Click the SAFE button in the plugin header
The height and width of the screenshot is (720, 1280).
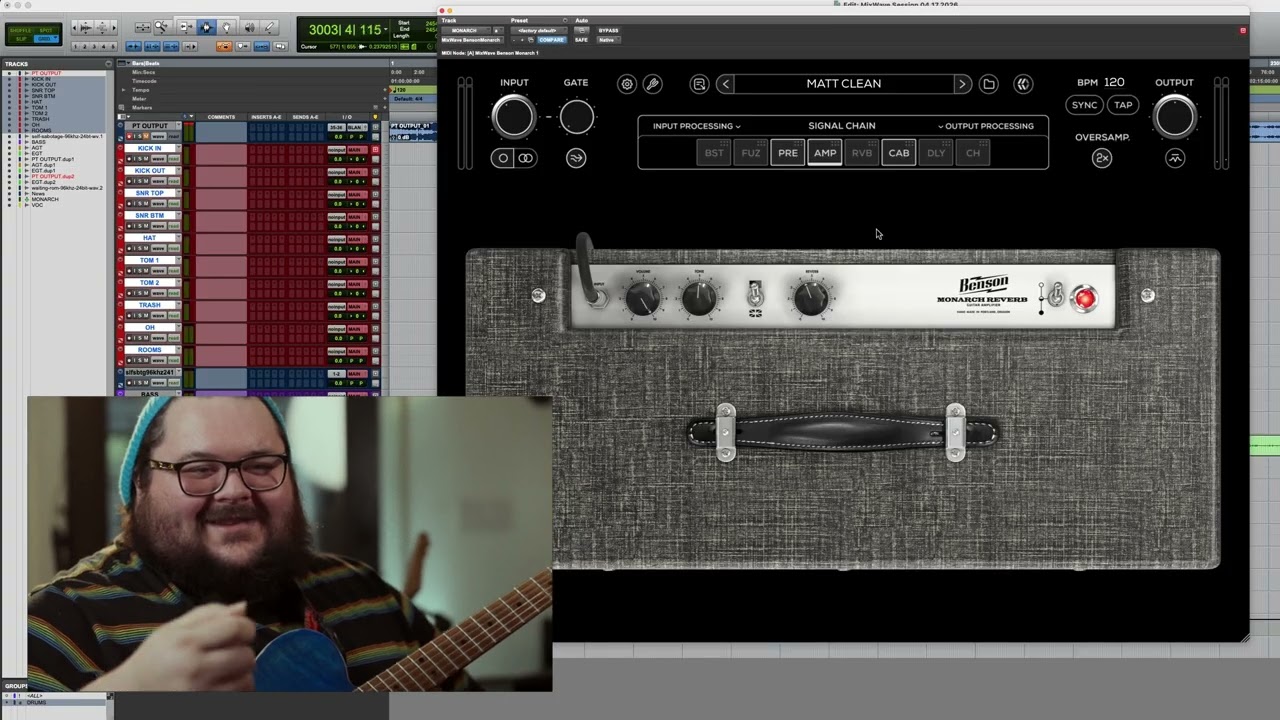(581, 40)
